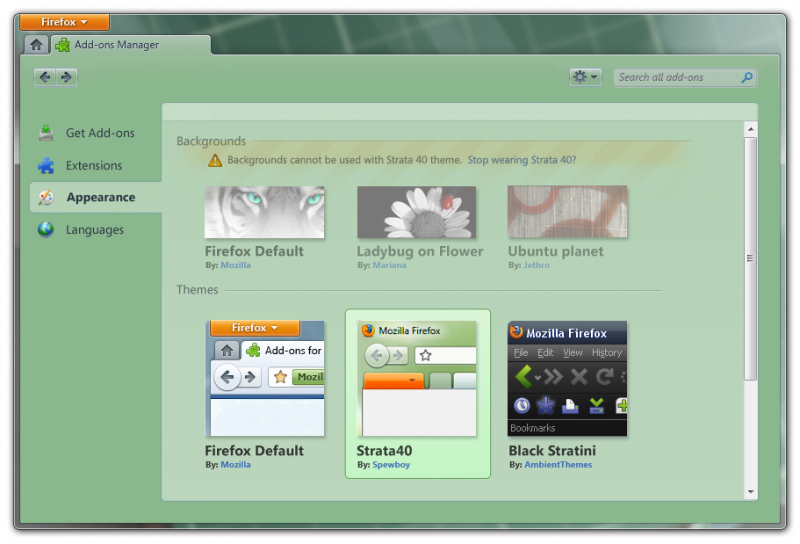
Task: Open the AmbientThemes author link
Action: click(558, 465)
